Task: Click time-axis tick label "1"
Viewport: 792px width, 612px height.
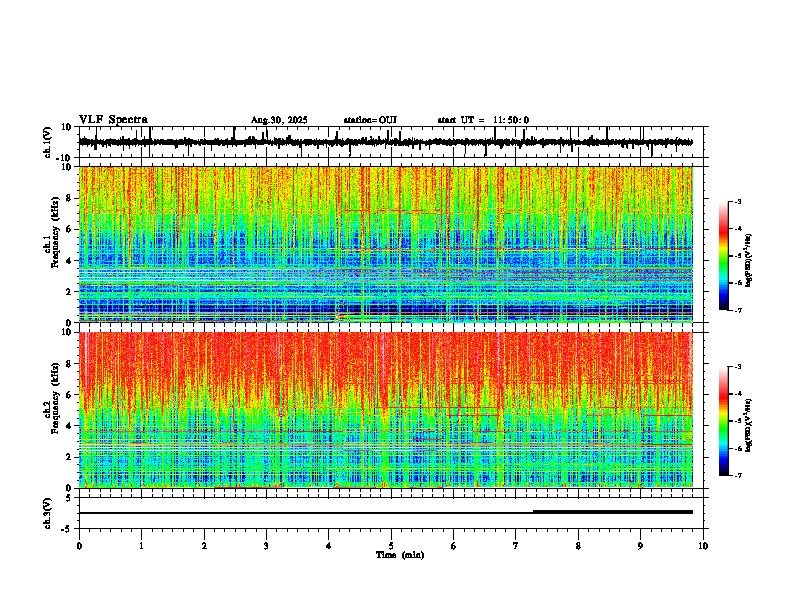Action: [x=141, y=546]
